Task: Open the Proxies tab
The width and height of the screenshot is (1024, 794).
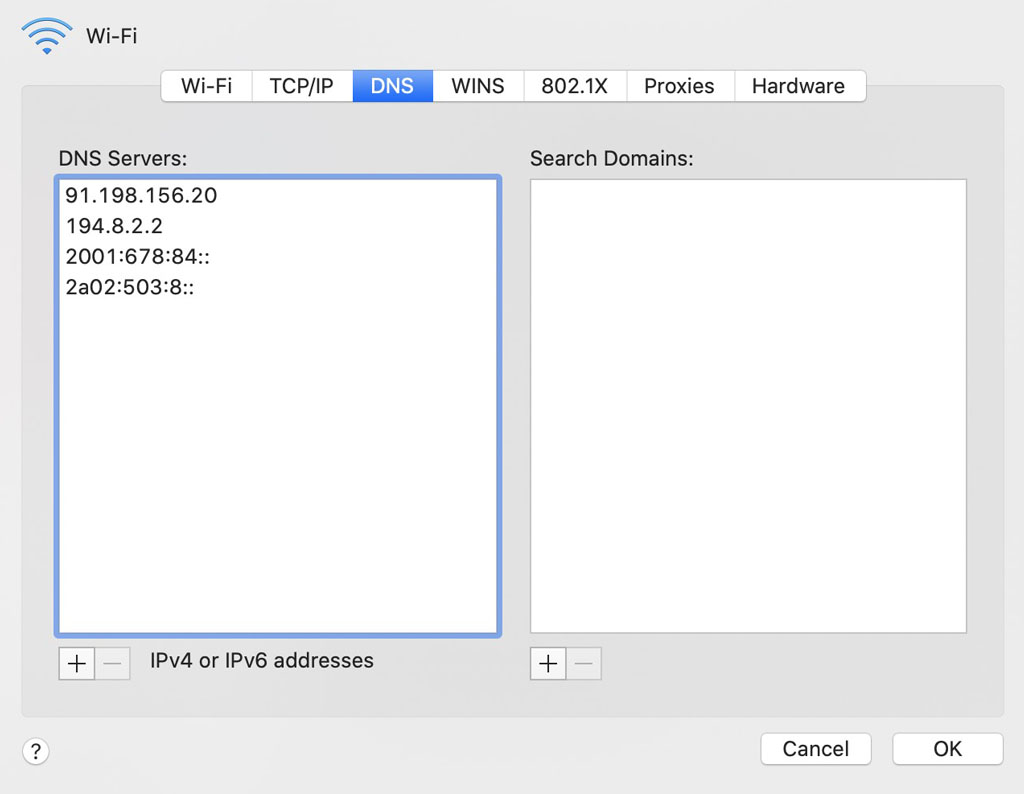Action: pyautogui.click(x=679, y=86)
